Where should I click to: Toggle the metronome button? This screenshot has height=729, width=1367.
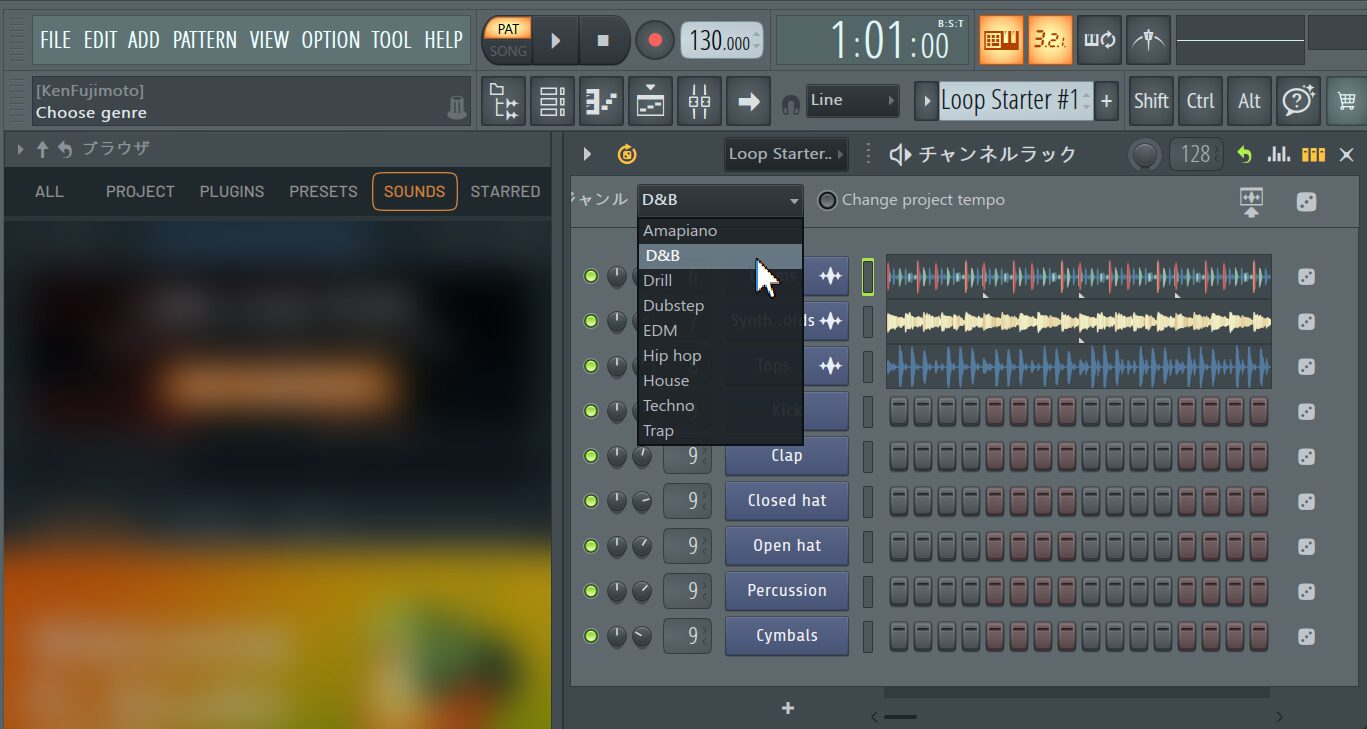coord(1149,40)
